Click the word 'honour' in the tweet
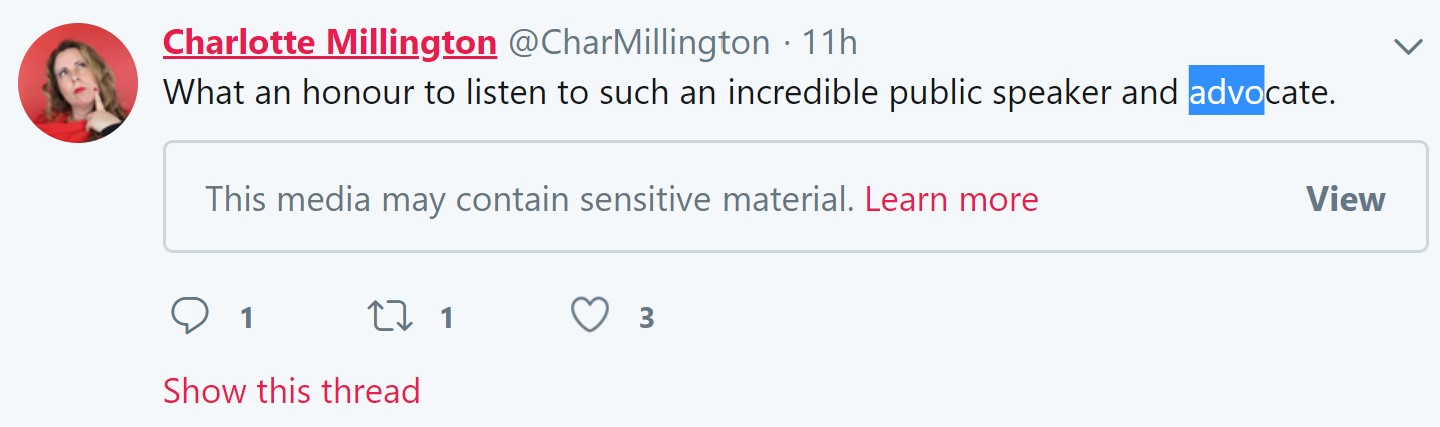 click(x=352, y=92)
